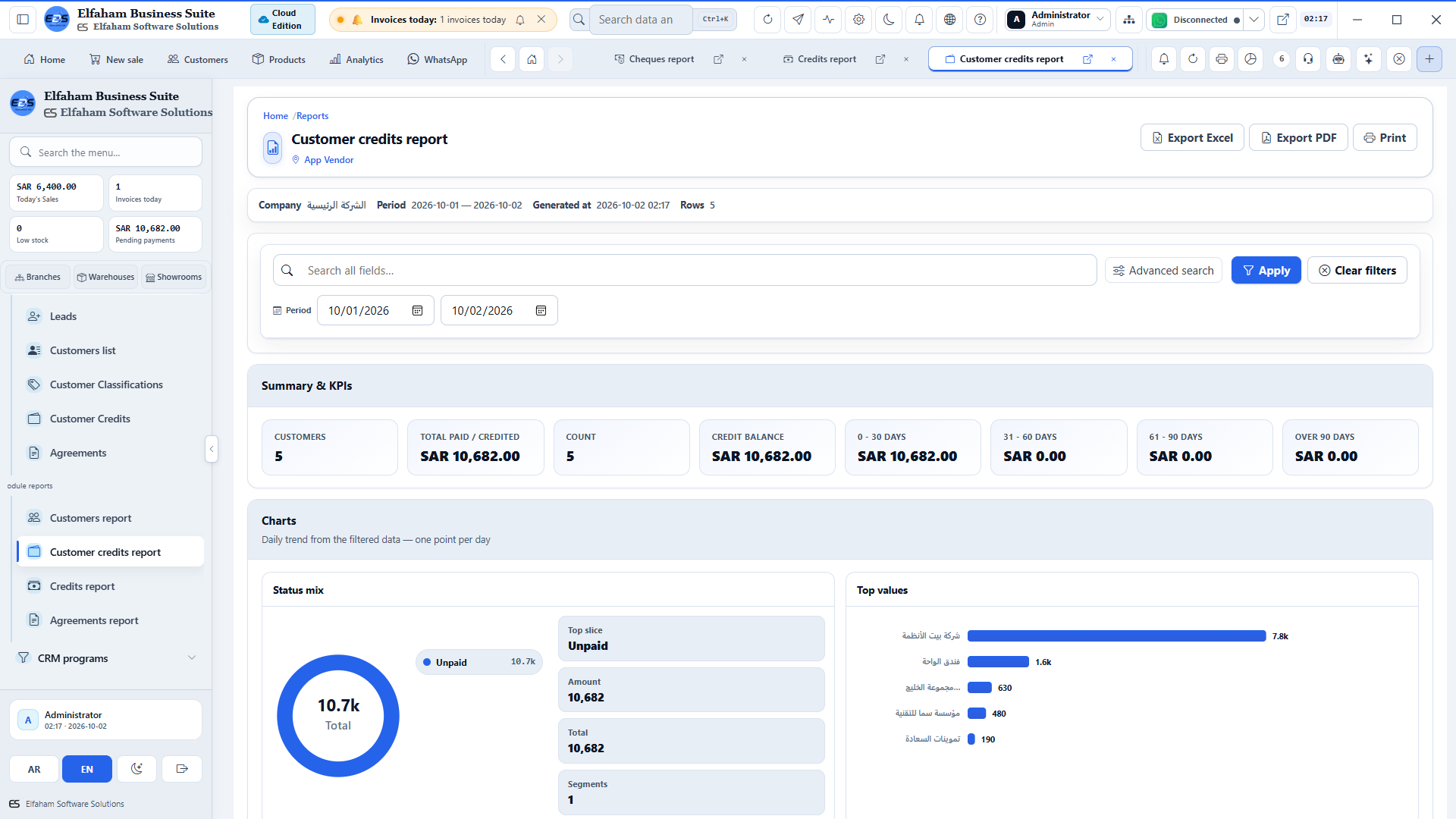
Task: Click the home icon in tab navigation
Action: tap(532, 59)
